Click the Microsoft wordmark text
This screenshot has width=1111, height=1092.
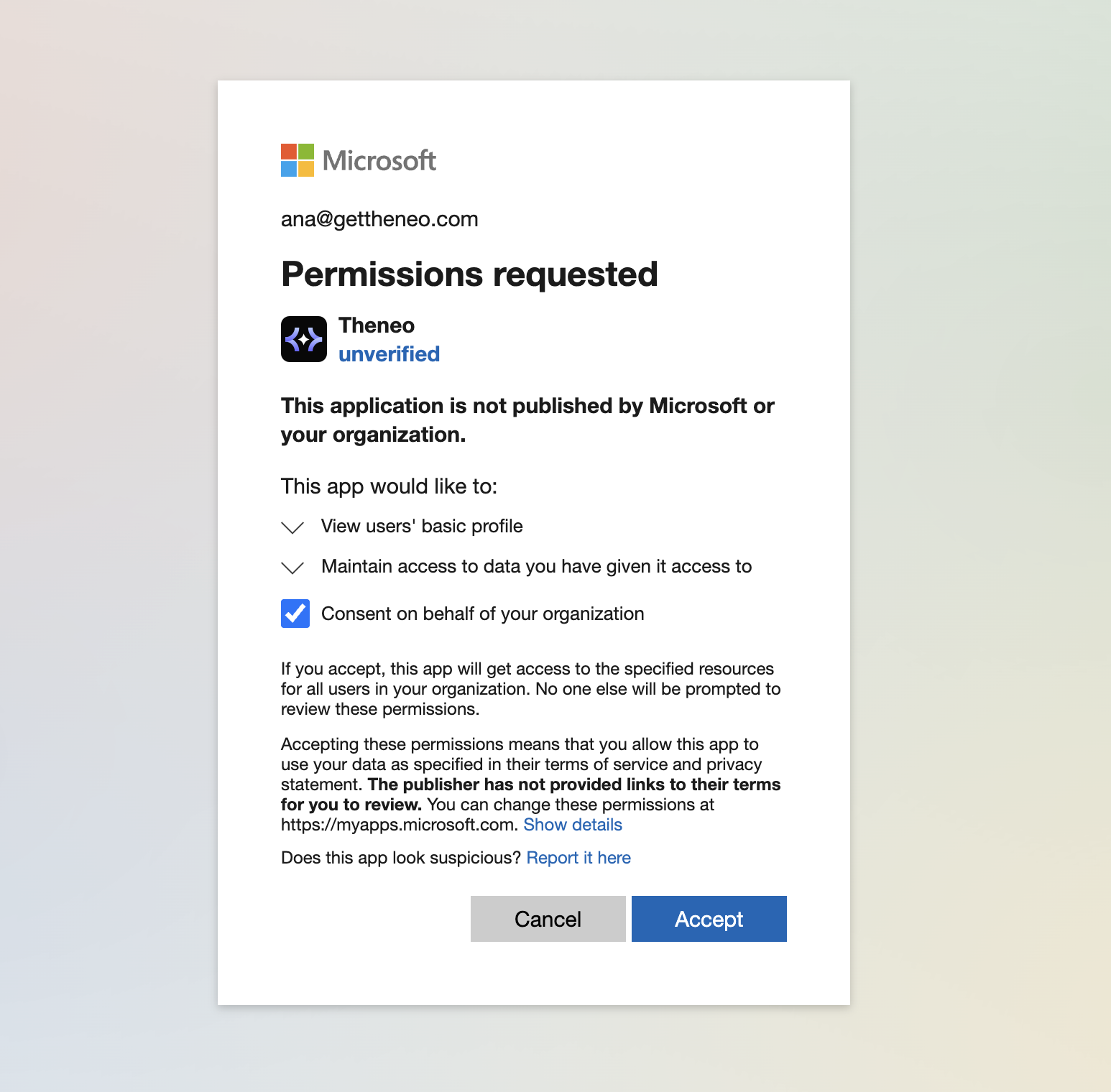point(379,161)
